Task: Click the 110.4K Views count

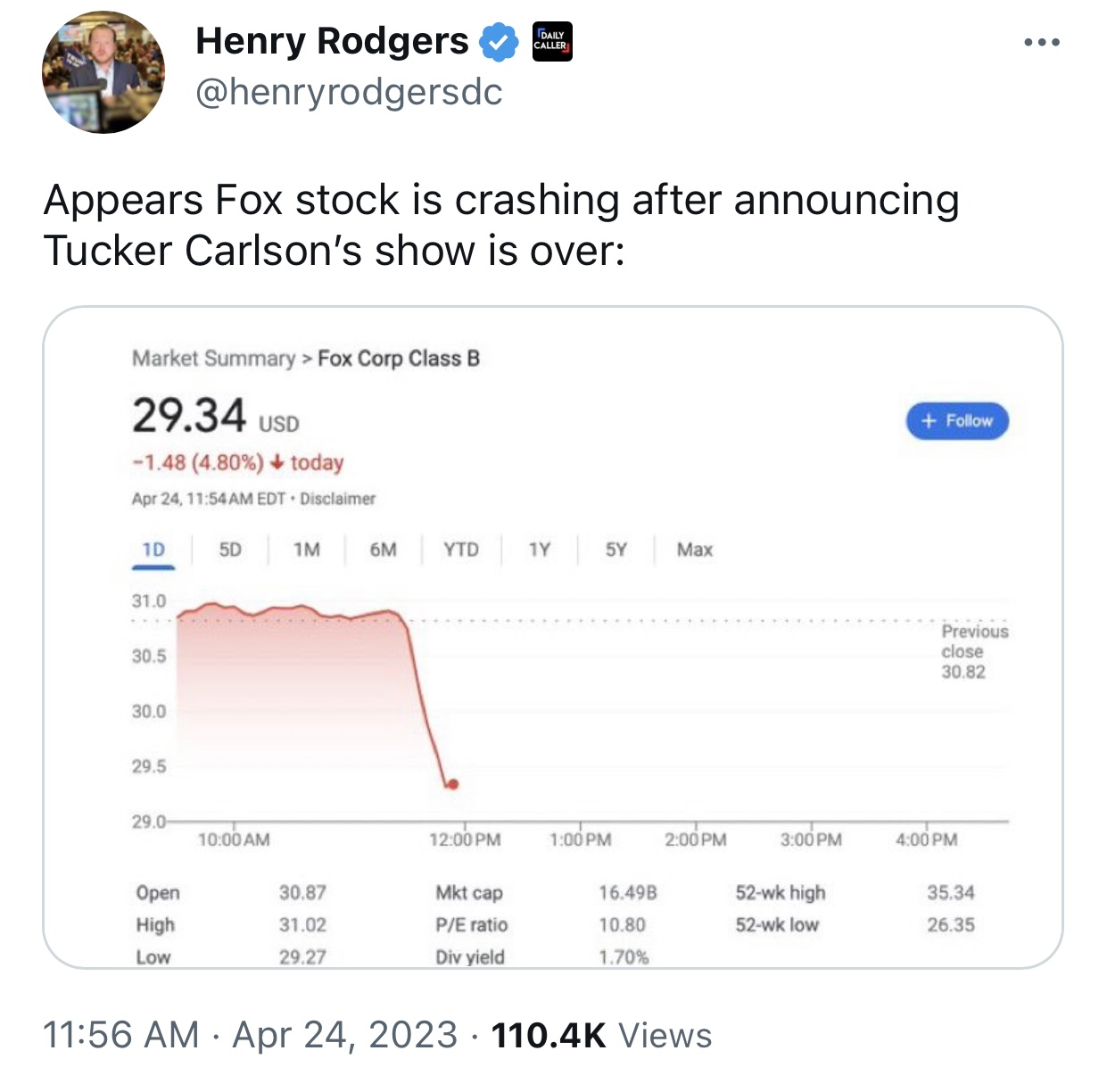Action: click(x=602, y=1036)
